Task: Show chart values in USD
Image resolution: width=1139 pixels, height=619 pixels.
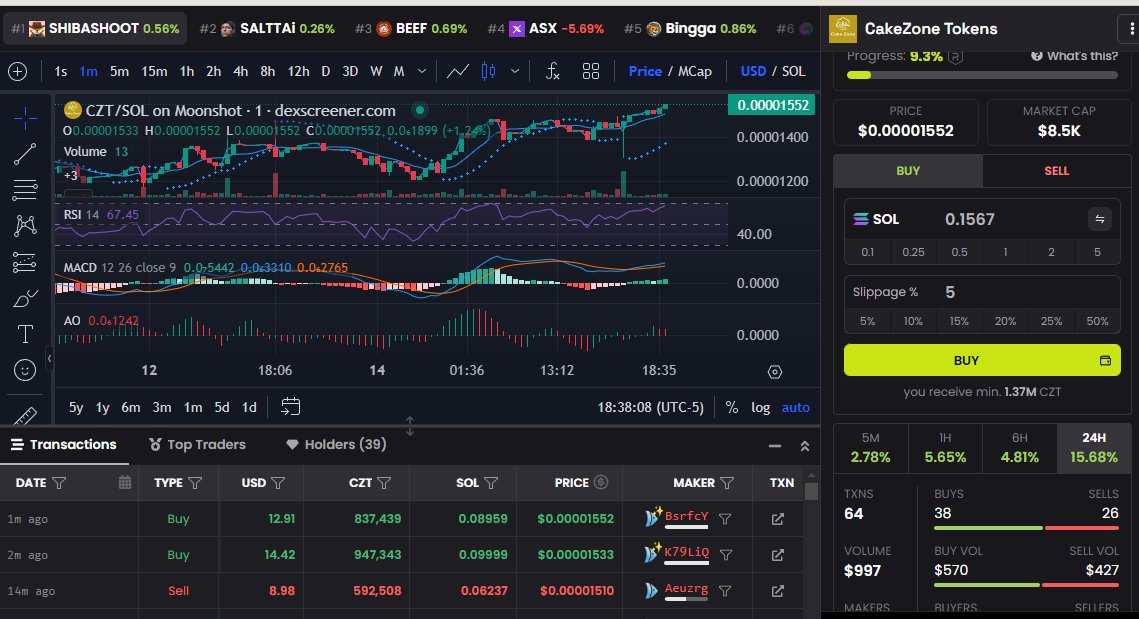Action: point(753,71)
